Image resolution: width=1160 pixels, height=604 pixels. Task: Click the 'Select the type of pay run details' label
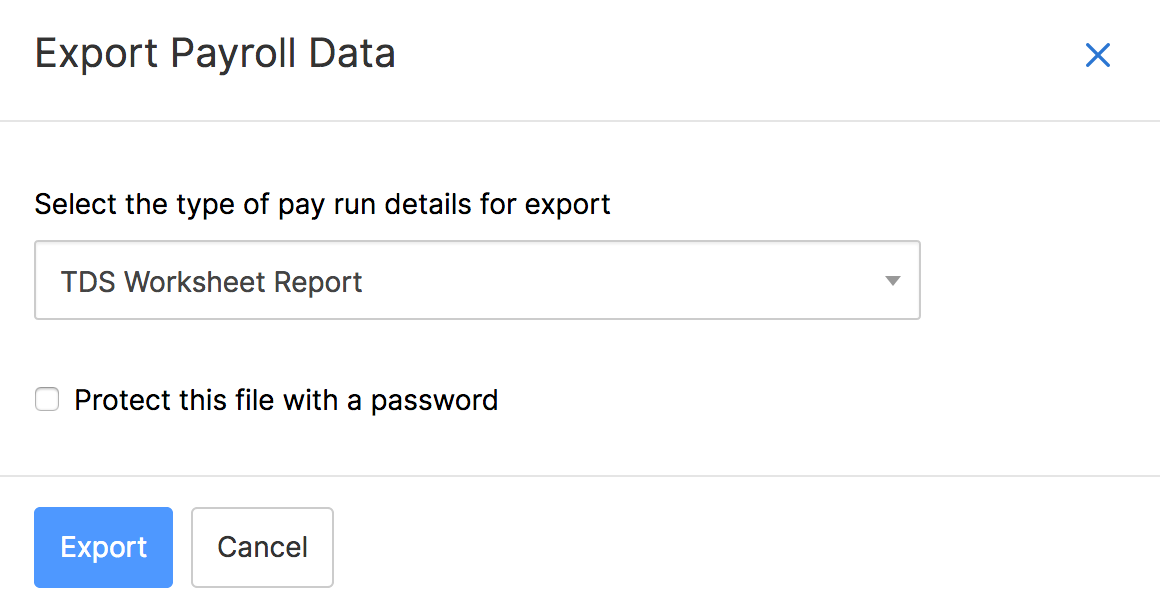[322, 205]
